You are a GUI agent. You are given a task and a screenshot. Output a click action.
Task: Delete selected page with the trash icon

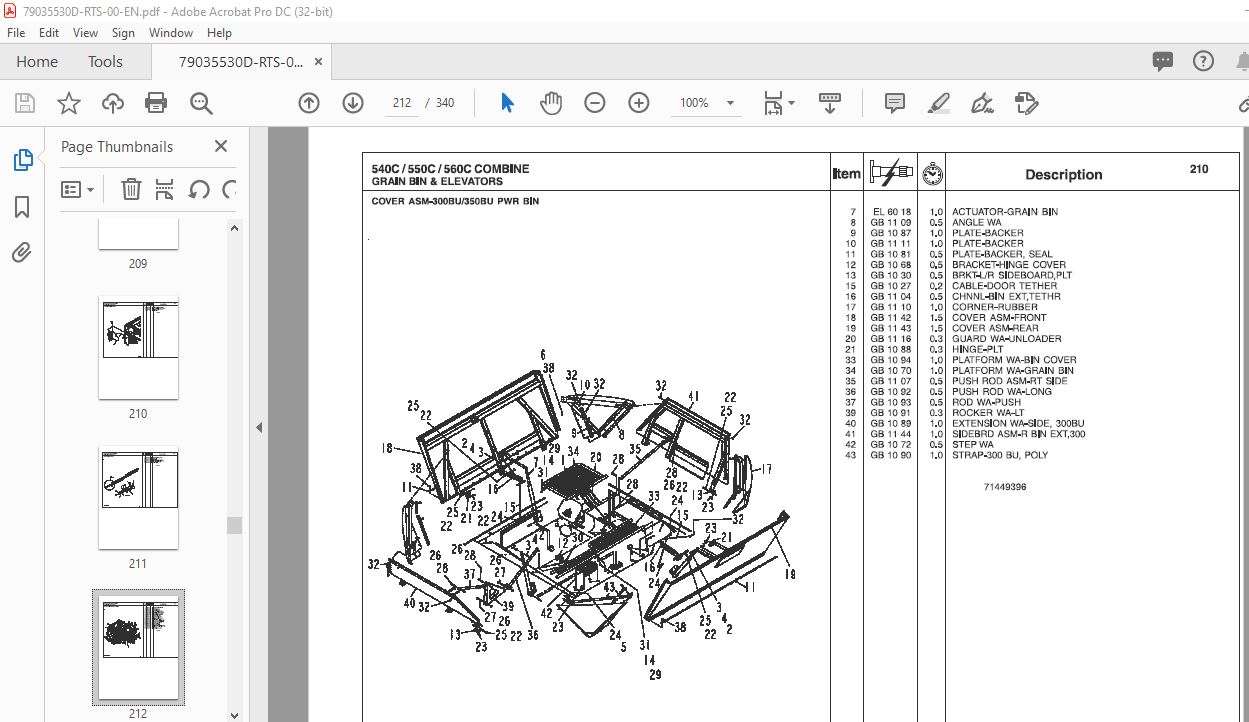[131, 189]
